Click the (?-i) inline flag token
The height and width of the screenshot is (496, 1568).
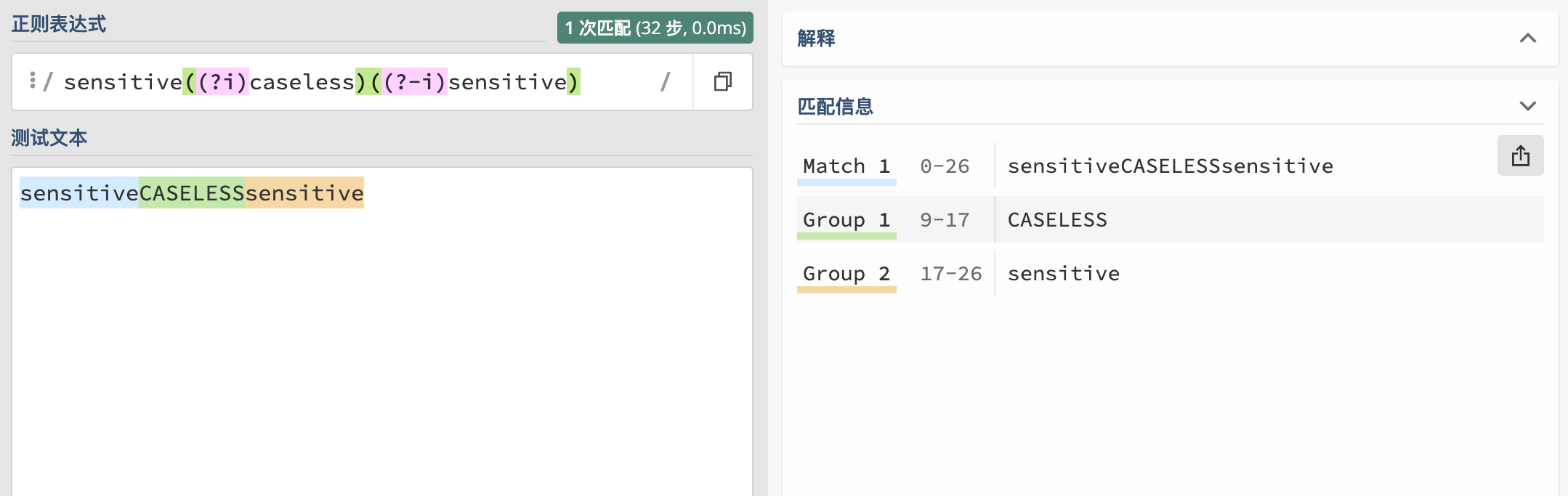(x=415, y=82)
